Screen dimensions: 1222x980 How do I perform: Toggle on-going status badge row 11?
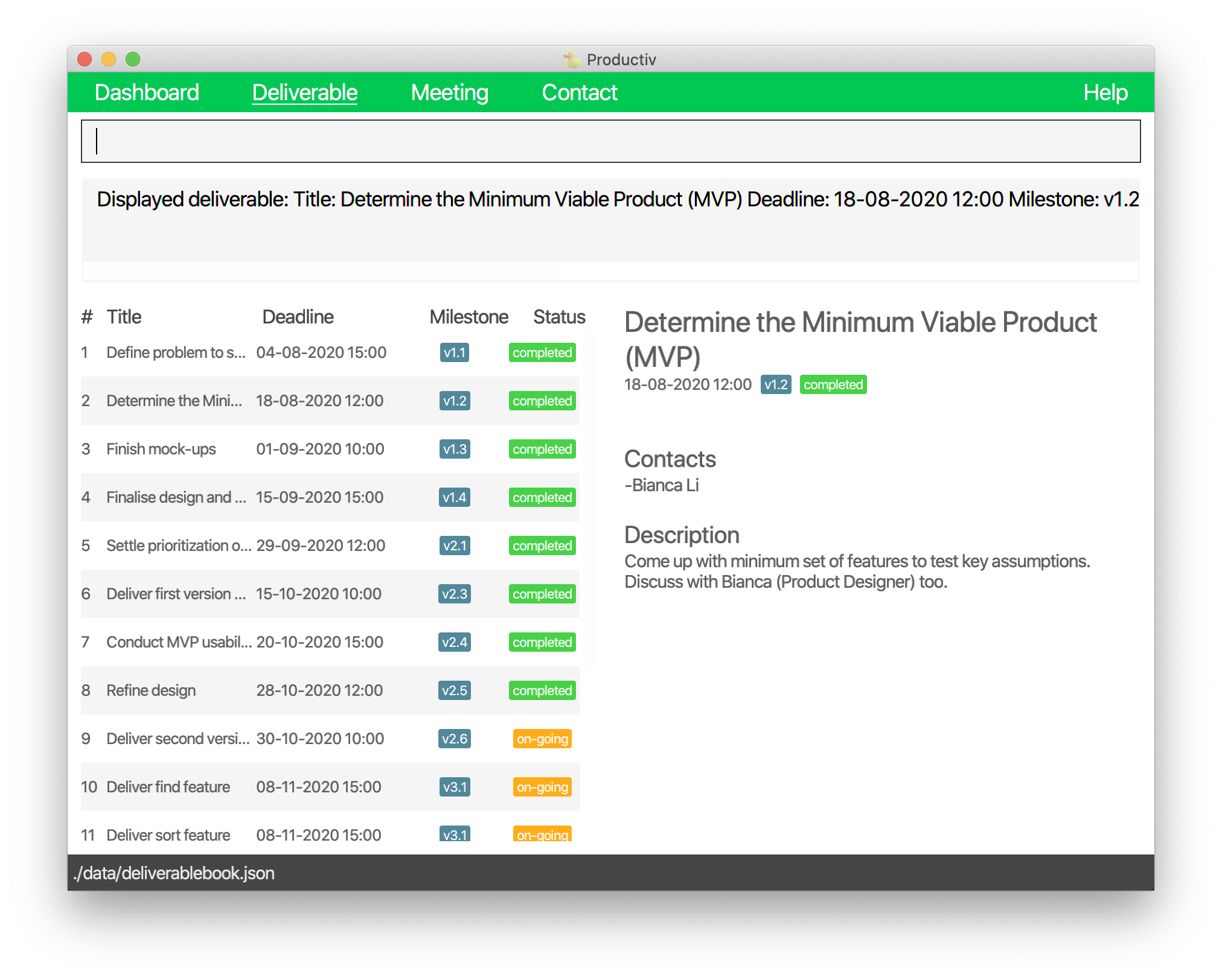(541, 836)
